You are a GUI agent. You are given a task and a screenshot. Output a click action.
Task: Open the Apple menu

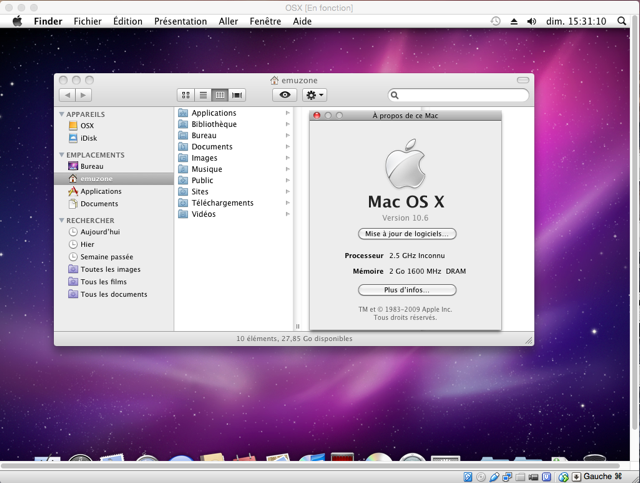coord(17,21)
